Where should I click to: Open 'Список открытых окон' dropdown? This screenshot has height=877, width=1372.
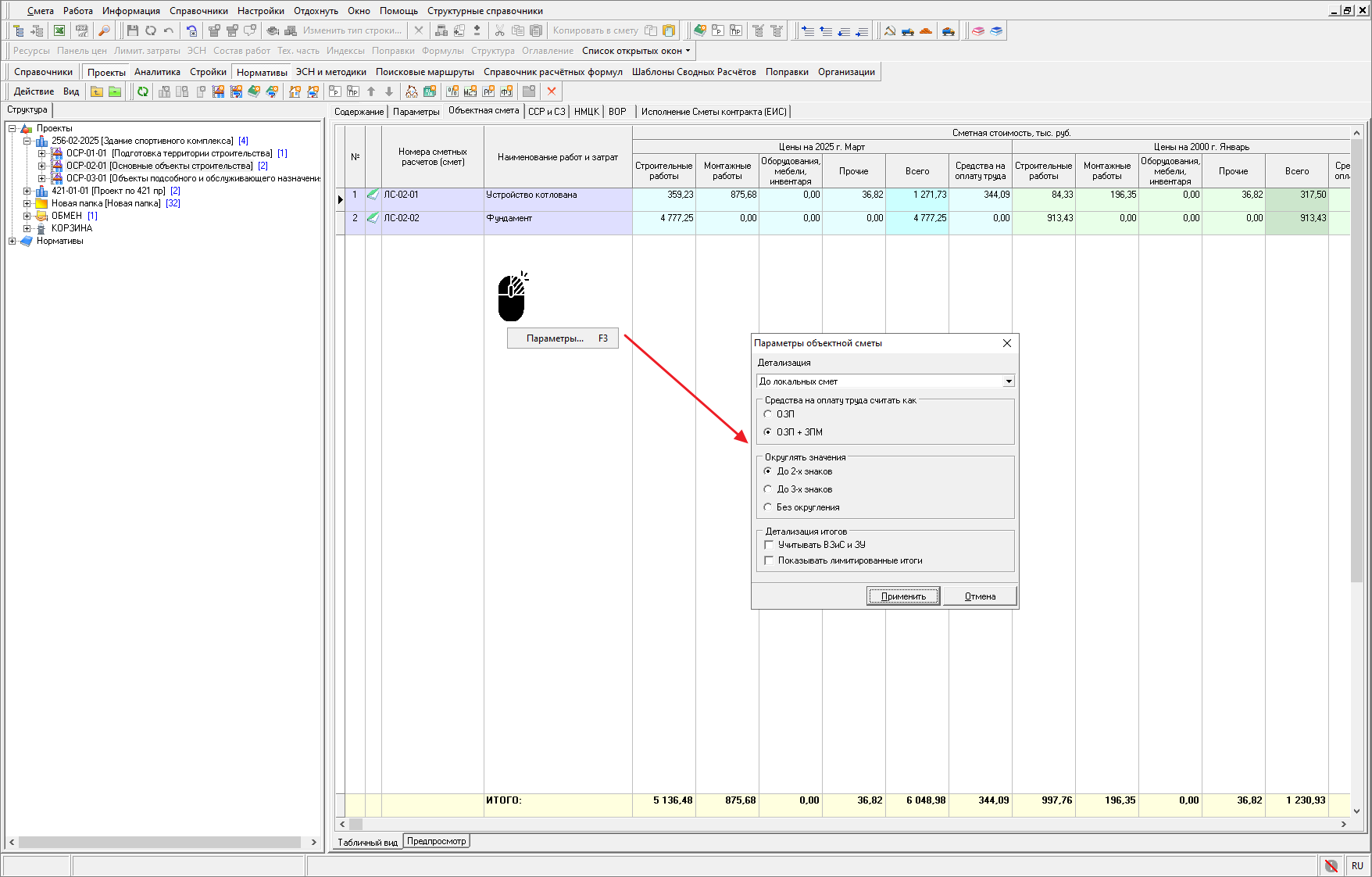636,51
